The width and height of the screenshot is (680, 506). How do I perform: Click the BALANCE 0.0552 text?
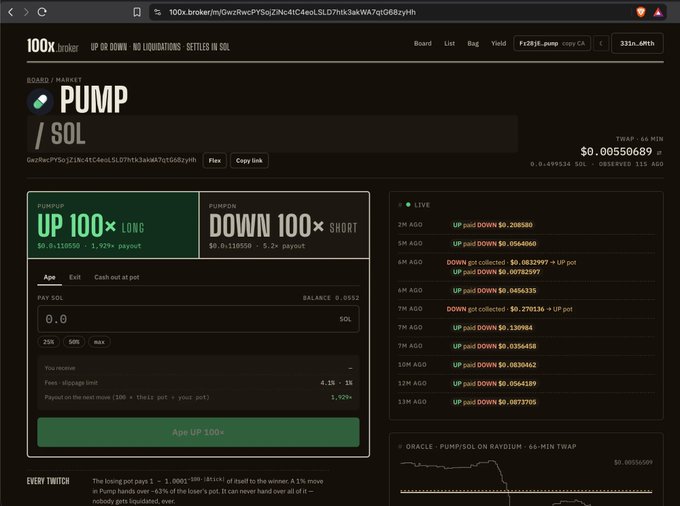tap(331, 298)
